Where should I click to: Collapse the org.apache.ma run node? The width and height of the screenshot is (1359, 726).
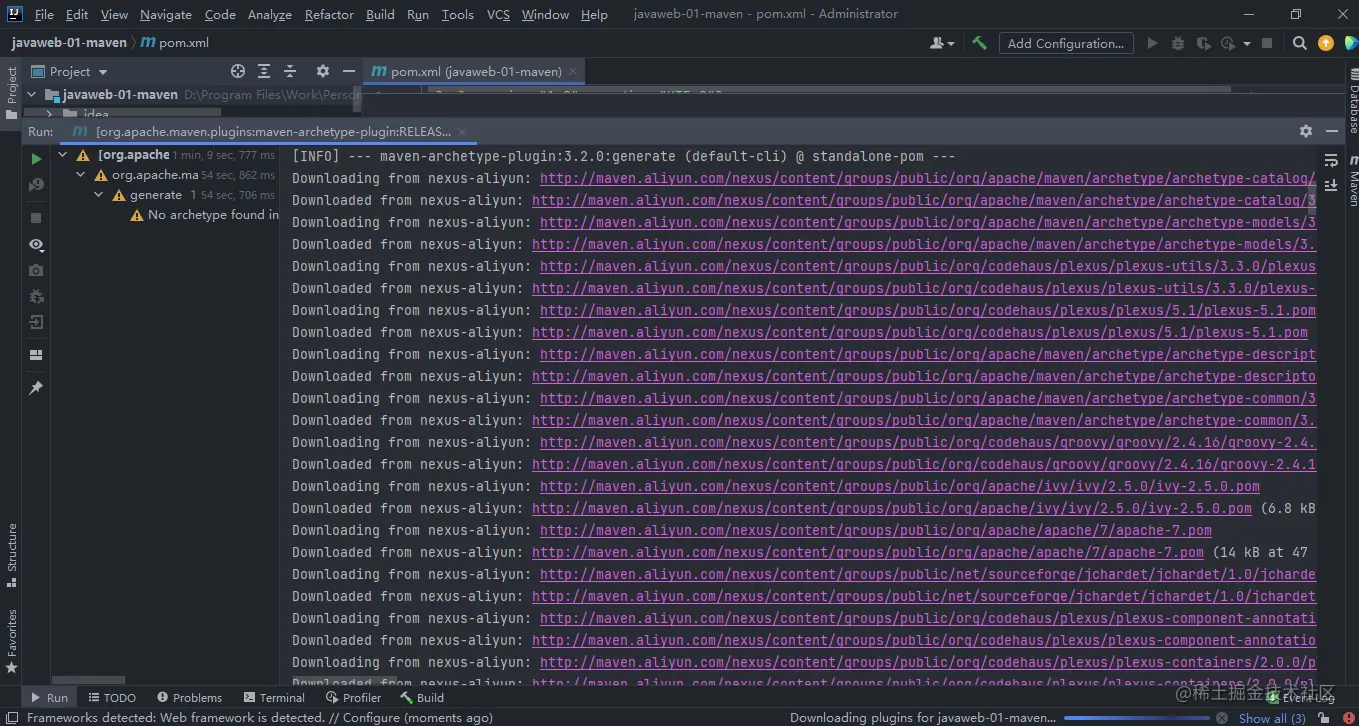click(x=81, y=175)
